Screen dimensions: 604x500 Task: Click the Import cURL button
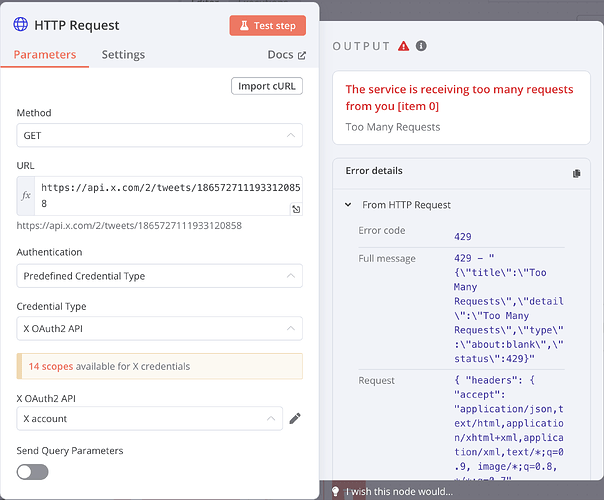[267, 86]
